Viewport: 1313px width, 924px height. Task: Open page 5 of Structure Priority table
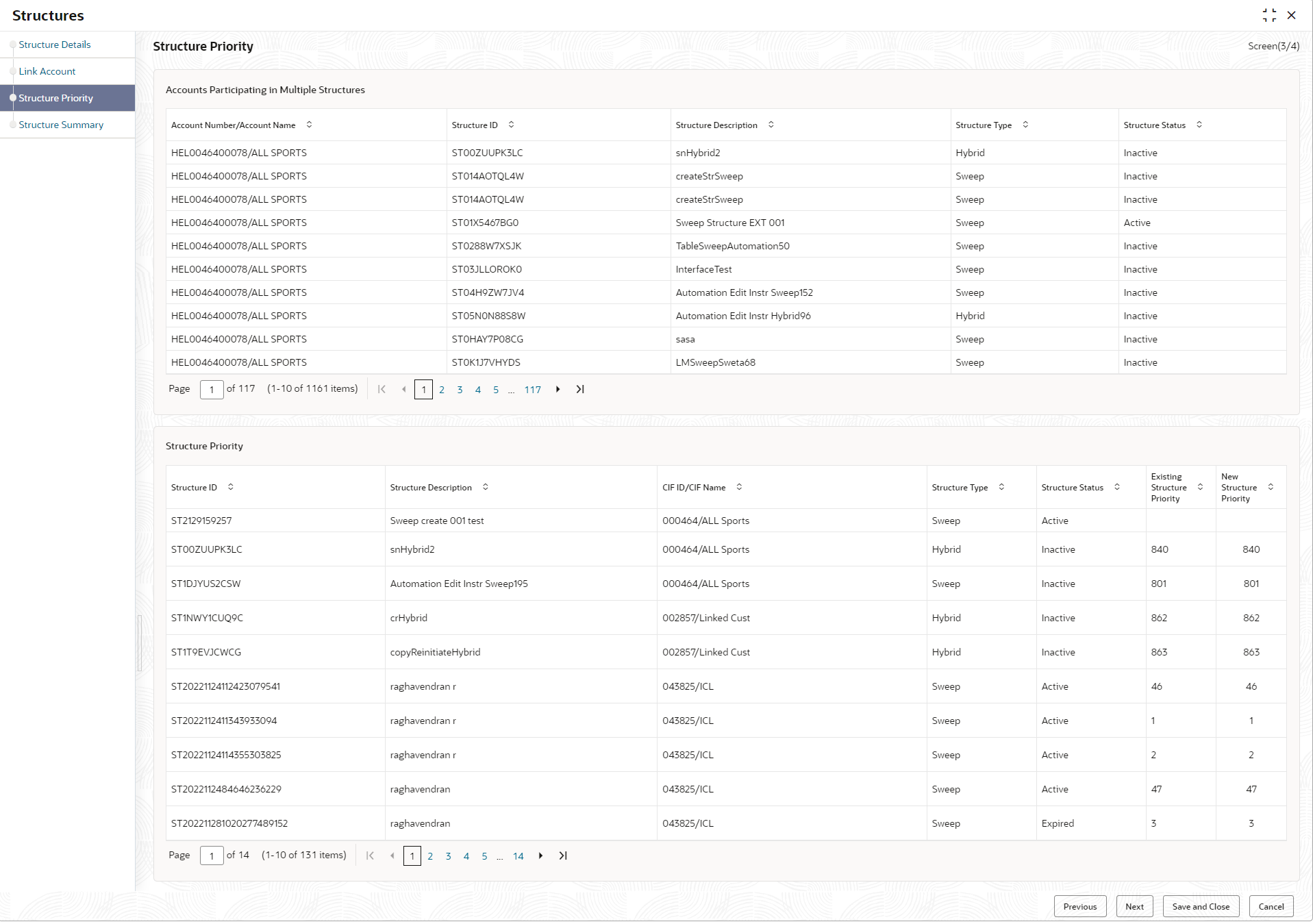[x=484, y=856]
